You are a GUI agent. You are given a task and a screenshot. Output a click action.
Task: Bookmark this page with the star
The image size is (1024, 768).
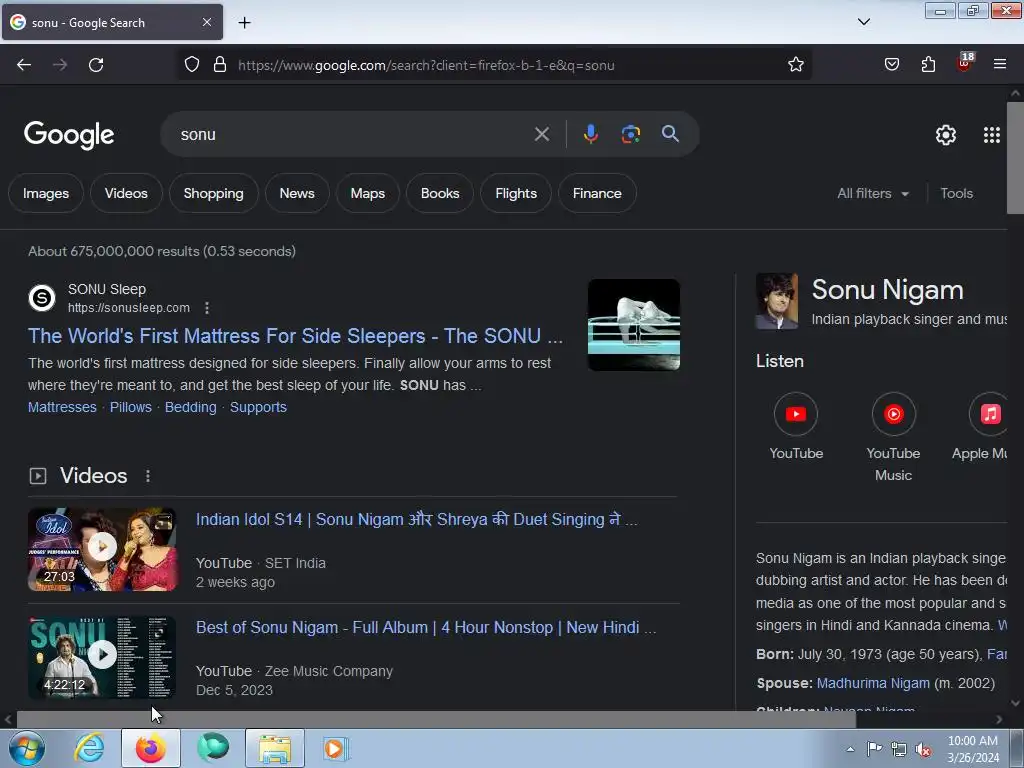click(795, 65)
